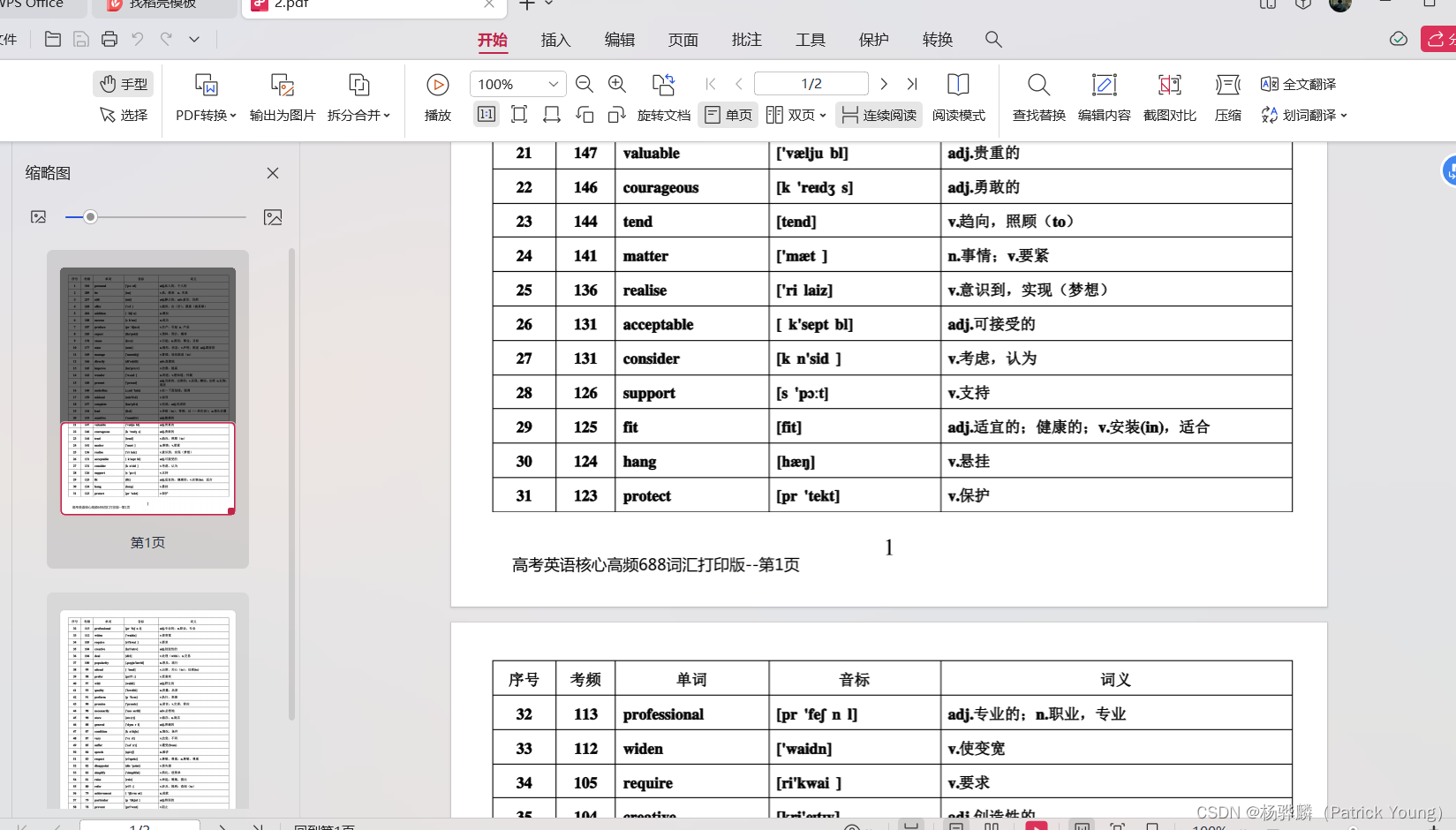Enable 单页 single page view

point(728,115)
